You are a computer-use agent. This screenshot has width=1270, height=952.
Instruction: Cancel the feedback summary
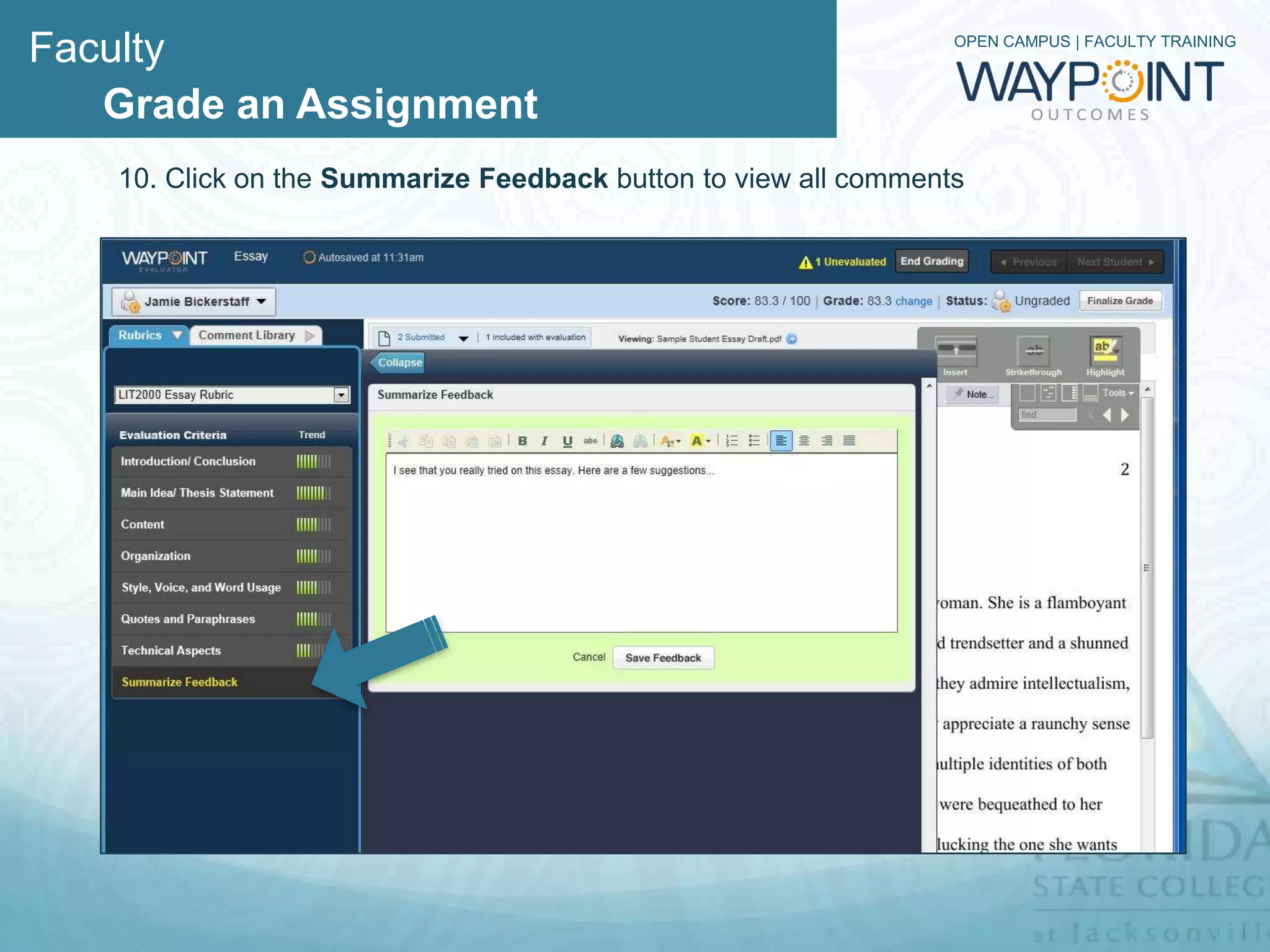click(588, 657)
